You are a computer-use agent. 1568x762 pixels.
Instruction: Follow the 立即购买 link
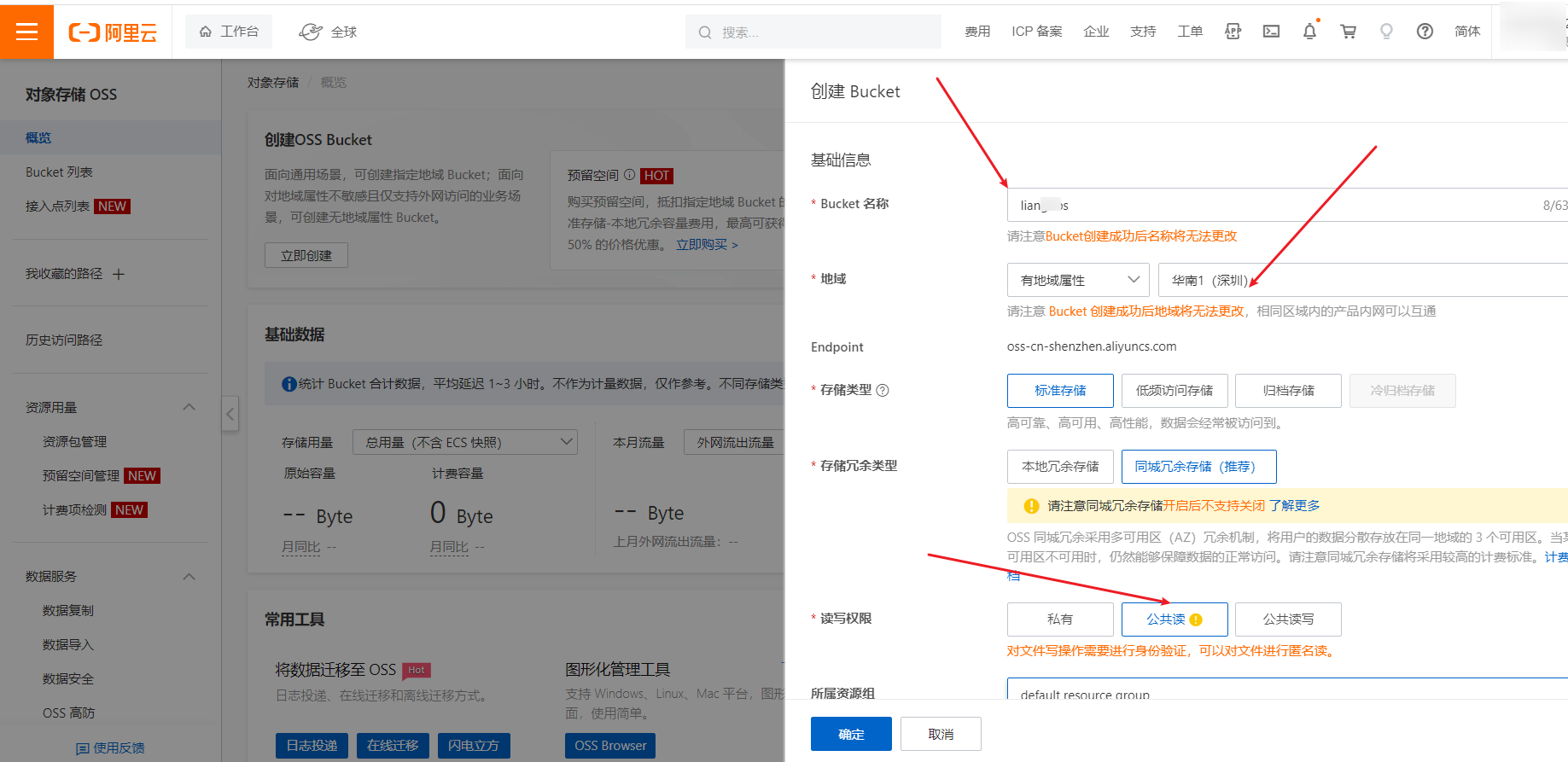coord(707,245)
